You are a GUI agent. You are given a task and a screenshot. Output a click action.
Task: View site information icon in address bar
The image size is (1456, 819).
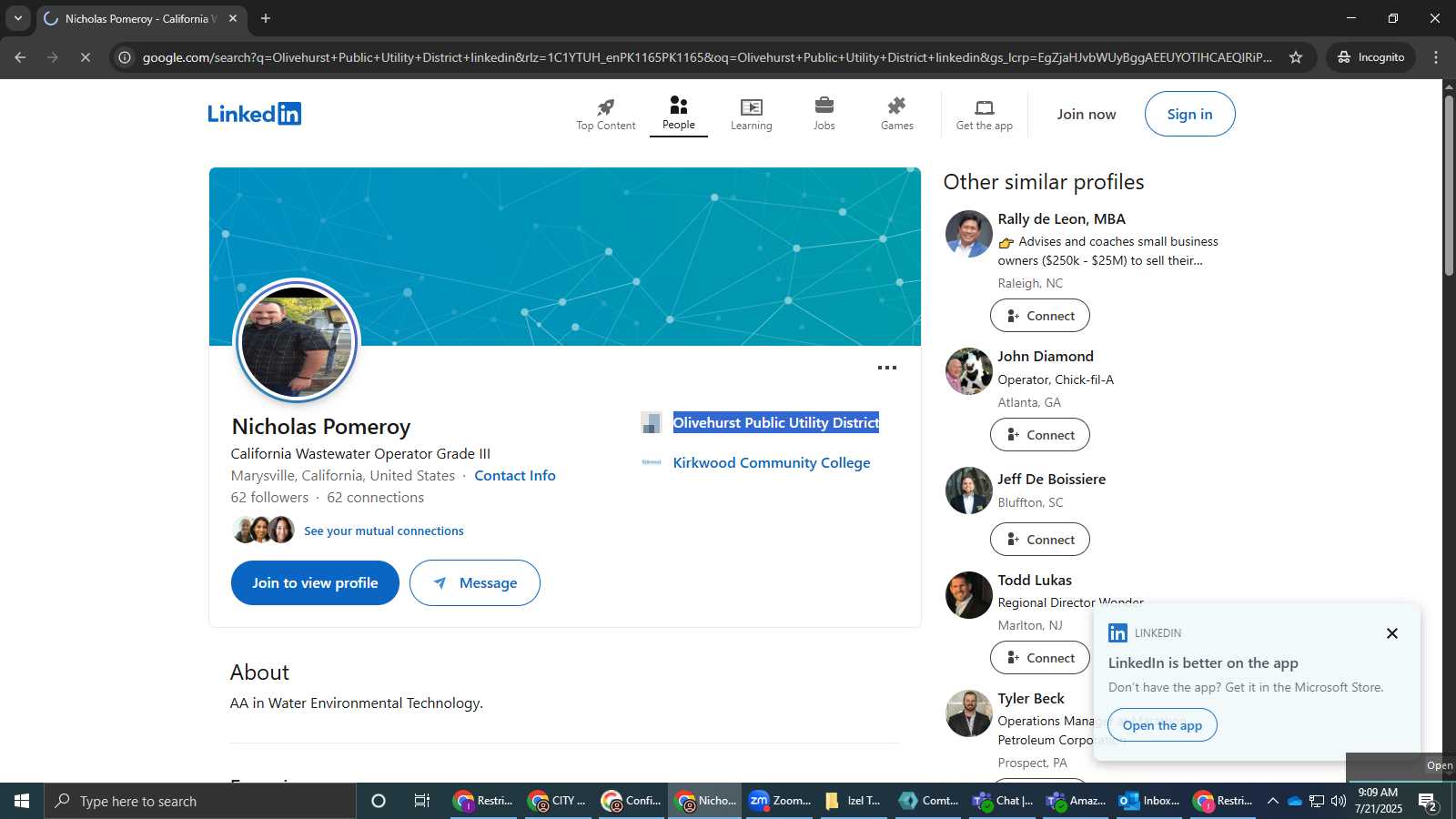125,57
